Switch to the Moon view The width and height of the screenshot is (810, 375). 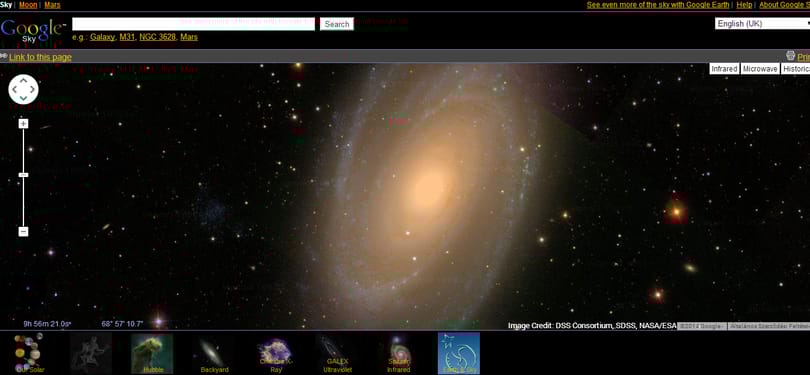28,5
